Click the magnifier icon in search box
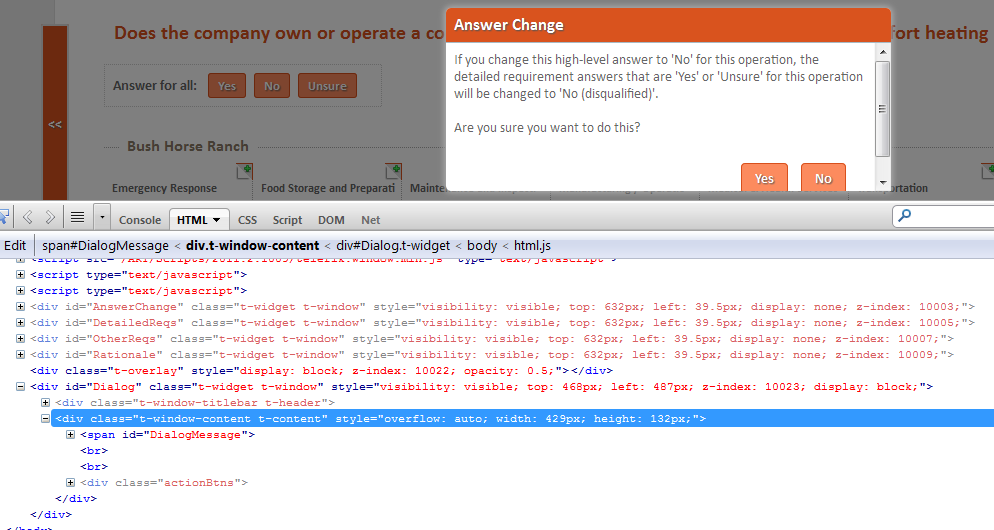Image resolution: width=994 pixels, height=530 pixels. tap(905, 216)
